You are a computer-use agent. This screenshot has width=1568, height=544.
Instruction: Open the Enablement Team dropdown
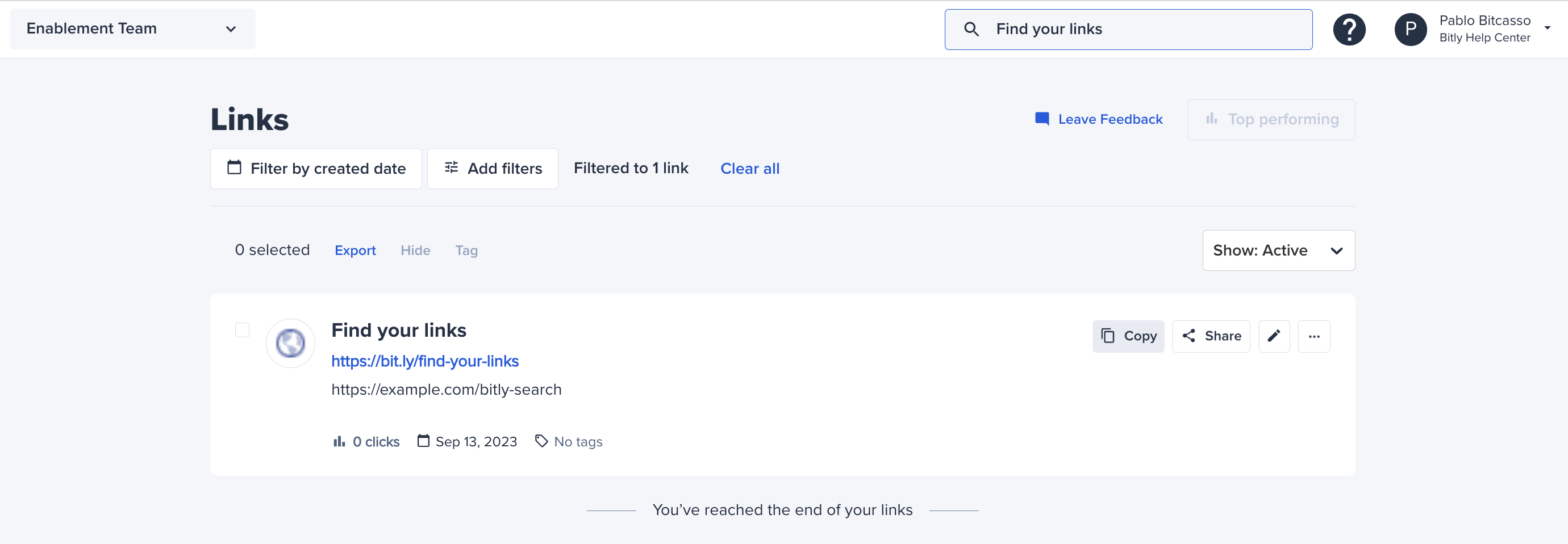tap(132, 28)
